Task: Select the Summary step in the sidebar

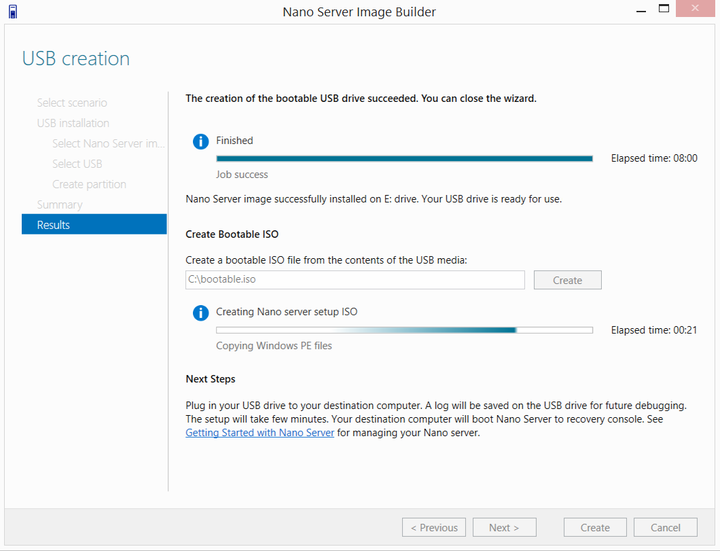Action: coord(60,204)
